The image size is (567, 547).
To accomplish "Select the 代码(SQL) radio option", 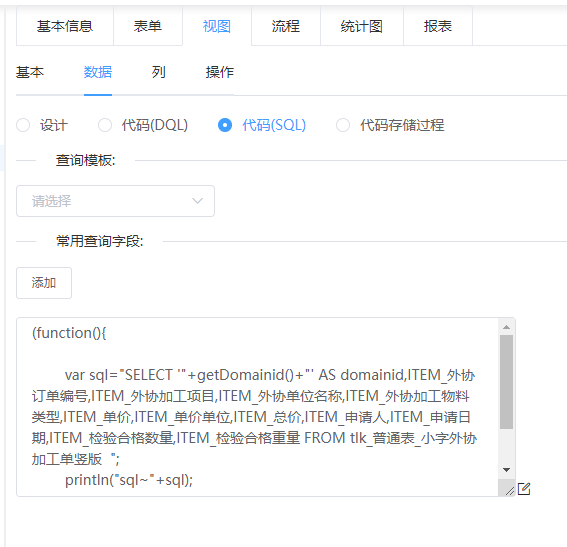I will 225,125.
